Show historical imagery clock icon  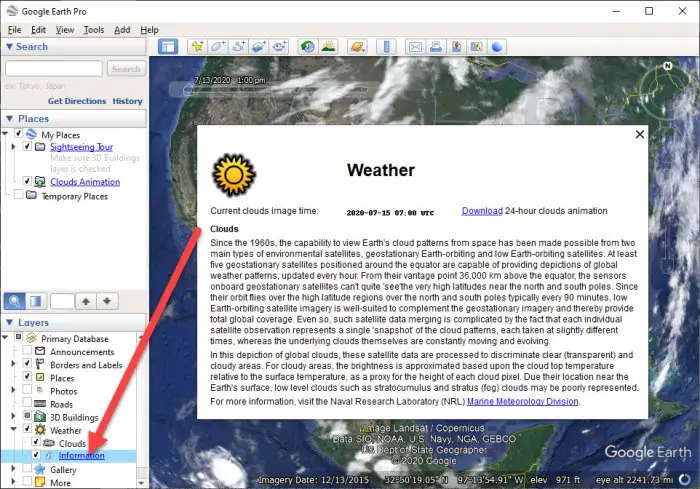pyautogui.click(x=308, y=46)
